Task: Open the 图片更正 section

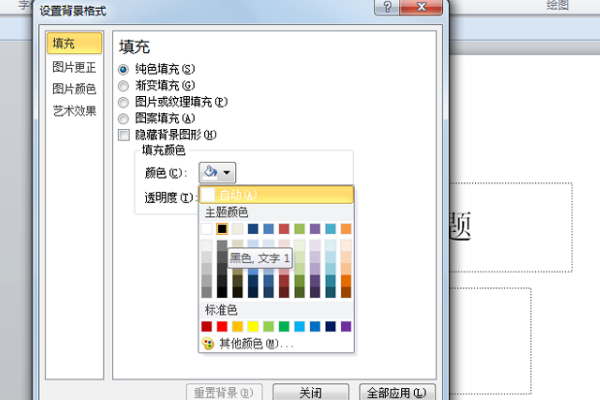Action: (74, 67)
